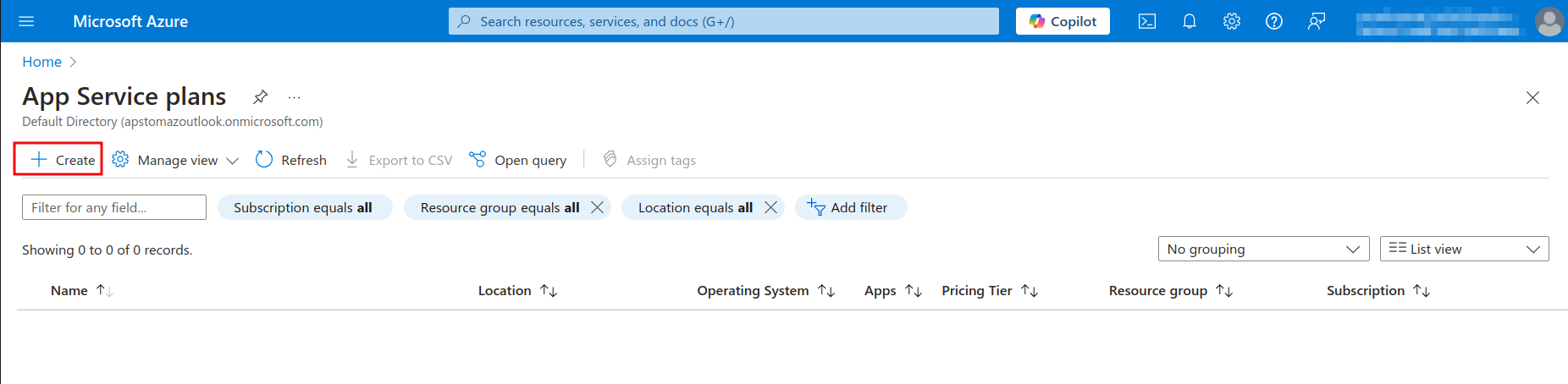Viewport: 1568px width, 384px height.
Task: Remove the Resource group filter
Action: [598, 207]
